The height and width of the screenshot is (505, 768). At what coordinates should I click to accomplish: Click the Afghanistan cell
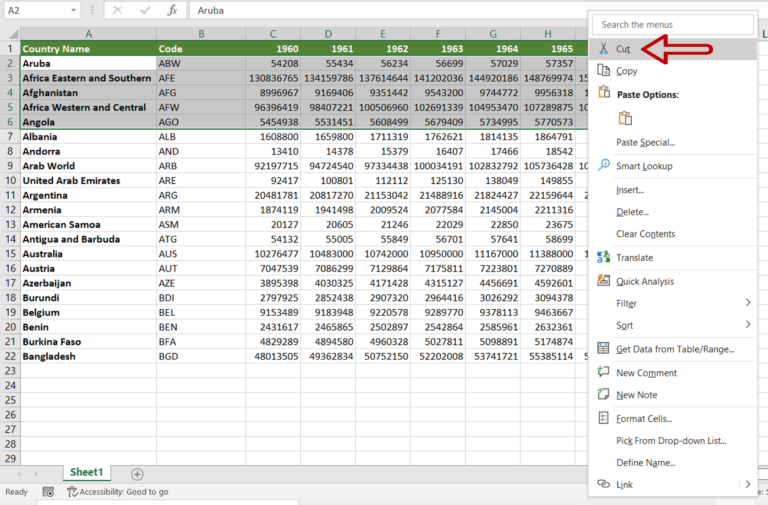[88, 93]
